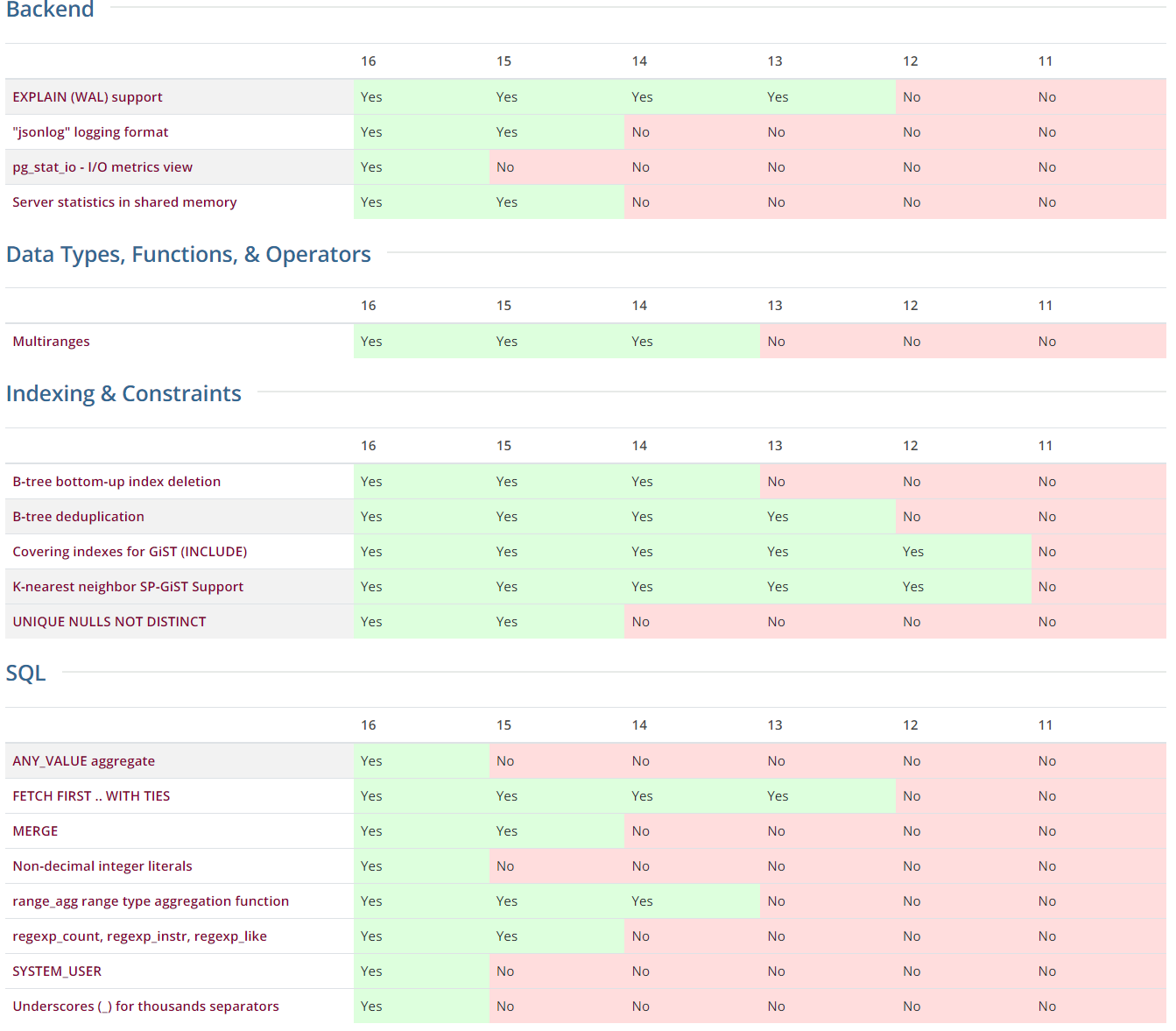Open the regexp_count, regexp_instr, regexp_like link
This screenshot has height=1031, width=1176.
coord(139,936)
